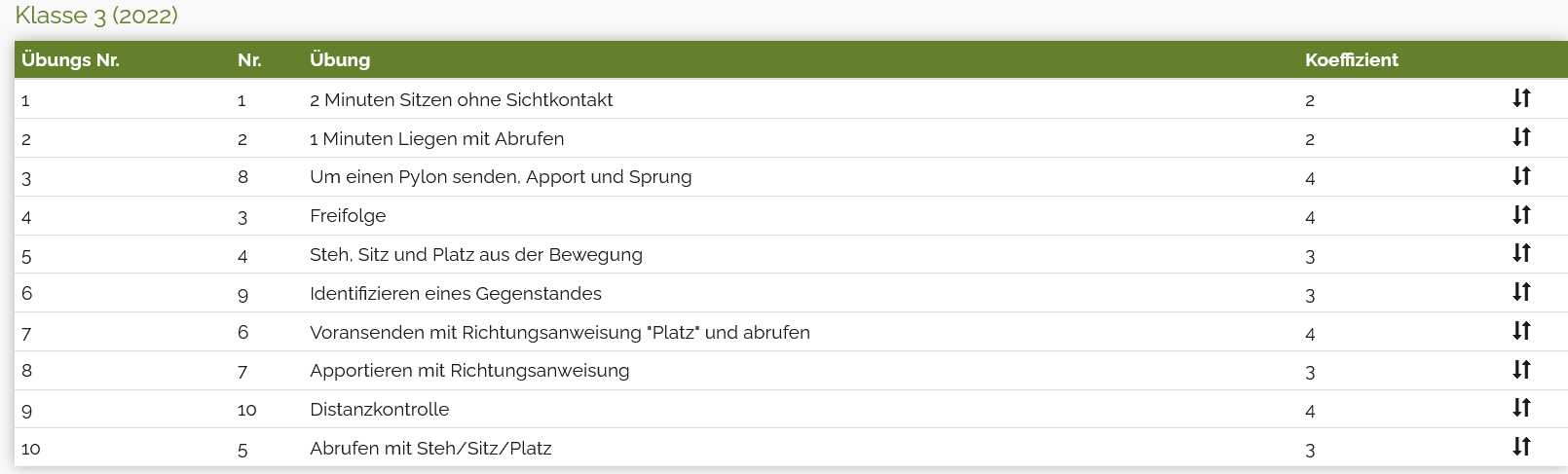Select the Freifolge exercise name
This screenshot has height=474, width=1568.
click(348, 215)
